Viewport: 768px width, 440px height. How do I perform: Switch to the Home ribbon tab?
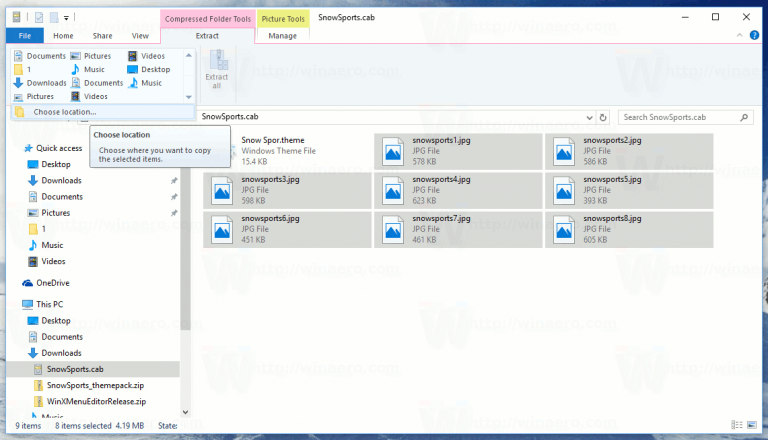[x=63, y=35]
